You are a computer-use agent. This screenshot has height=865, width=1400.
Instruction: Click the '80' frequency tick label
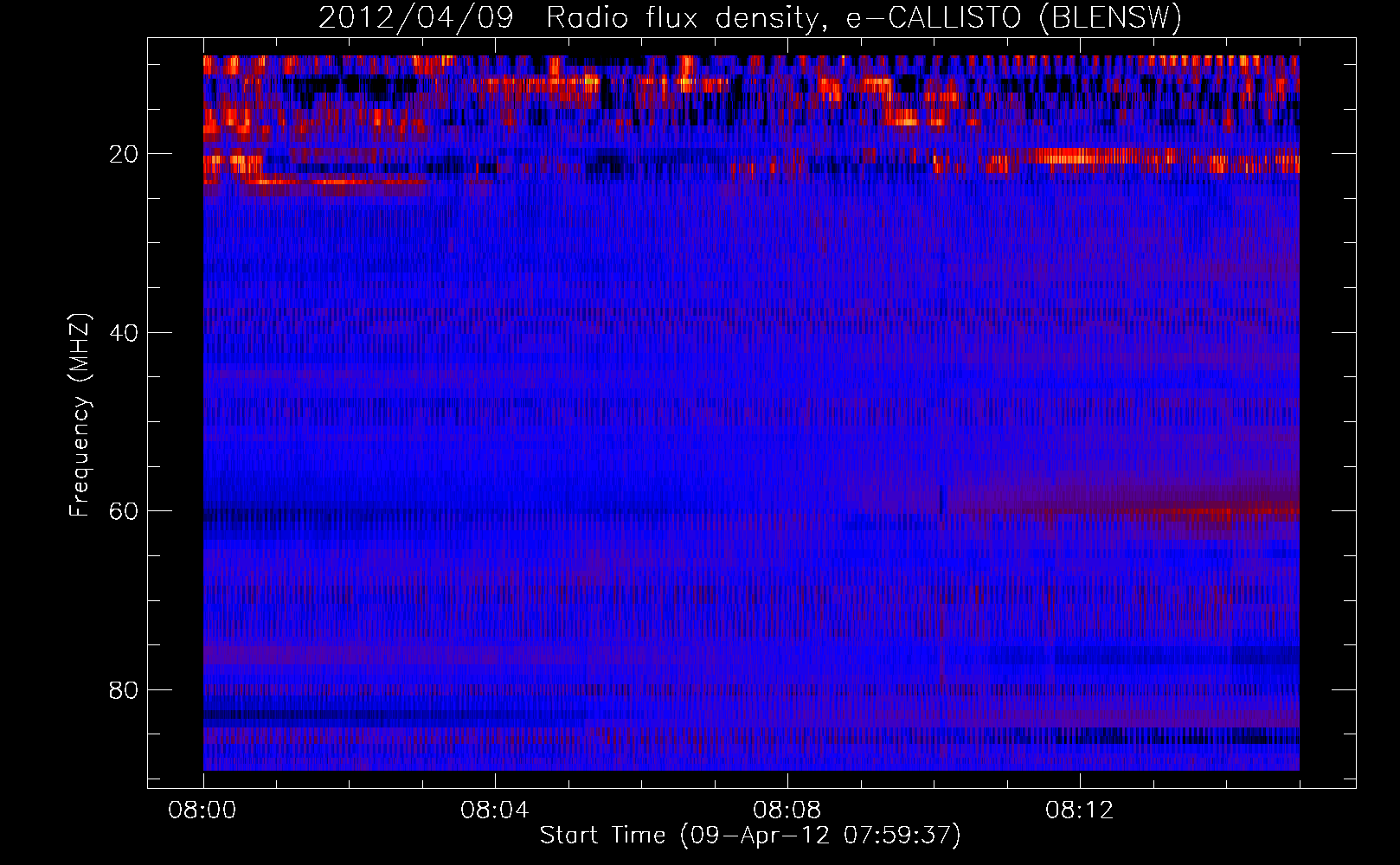(125, 690)
